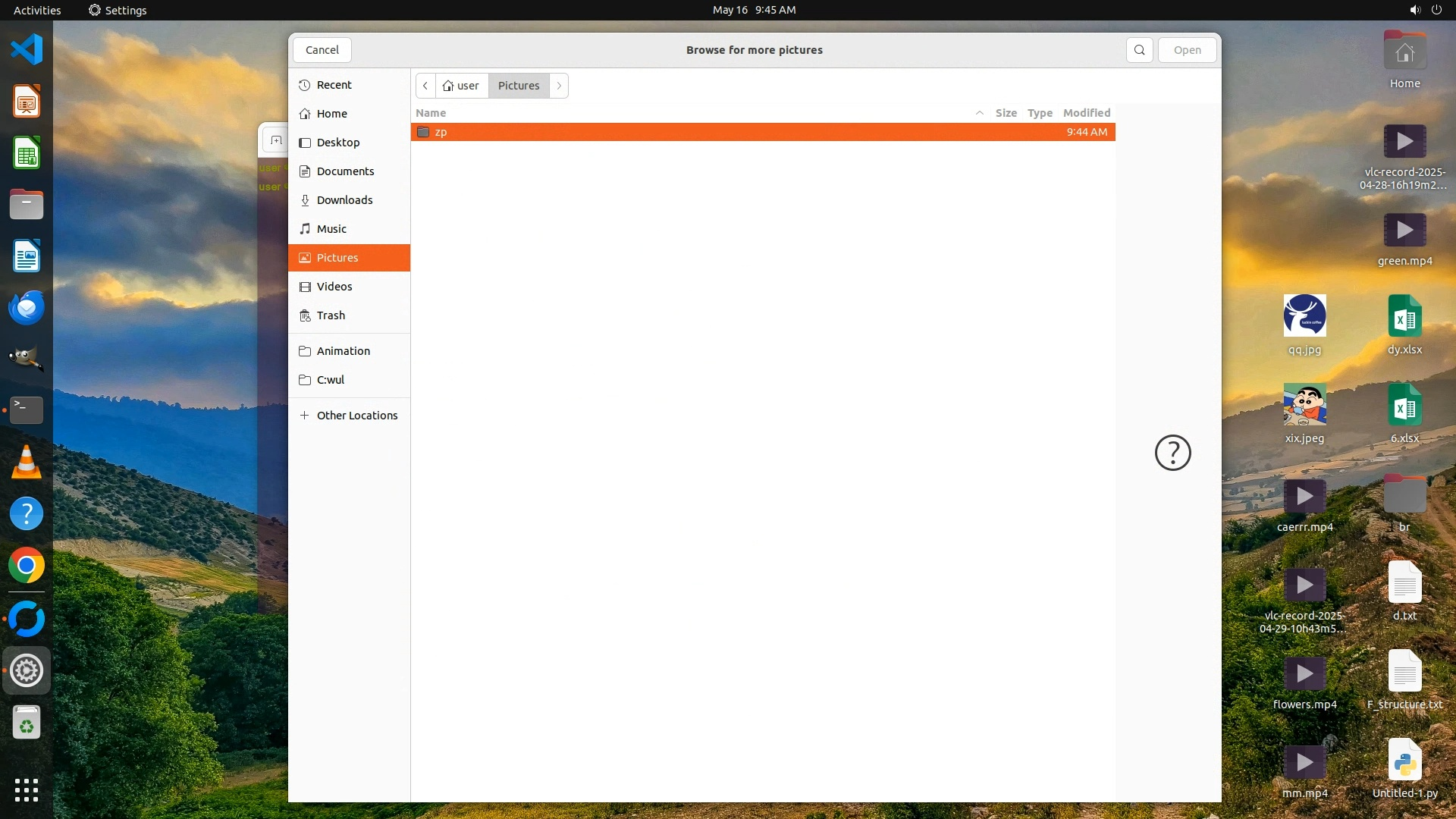Click the back arrow in path bar

coord(425,86)
